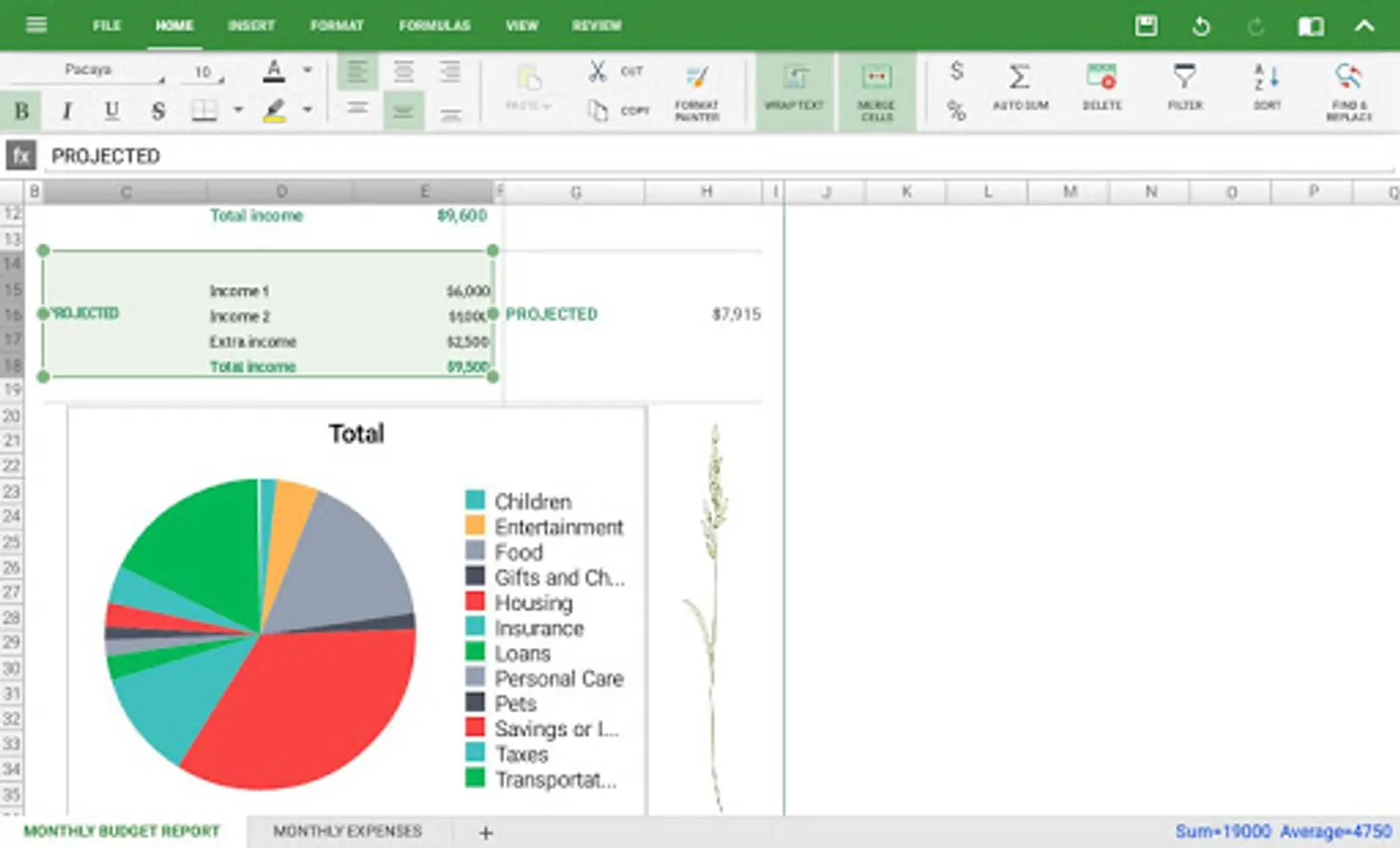1400x848 pixels.
Task: Add a new sheet with the plus button
Action: coord(485,832)
